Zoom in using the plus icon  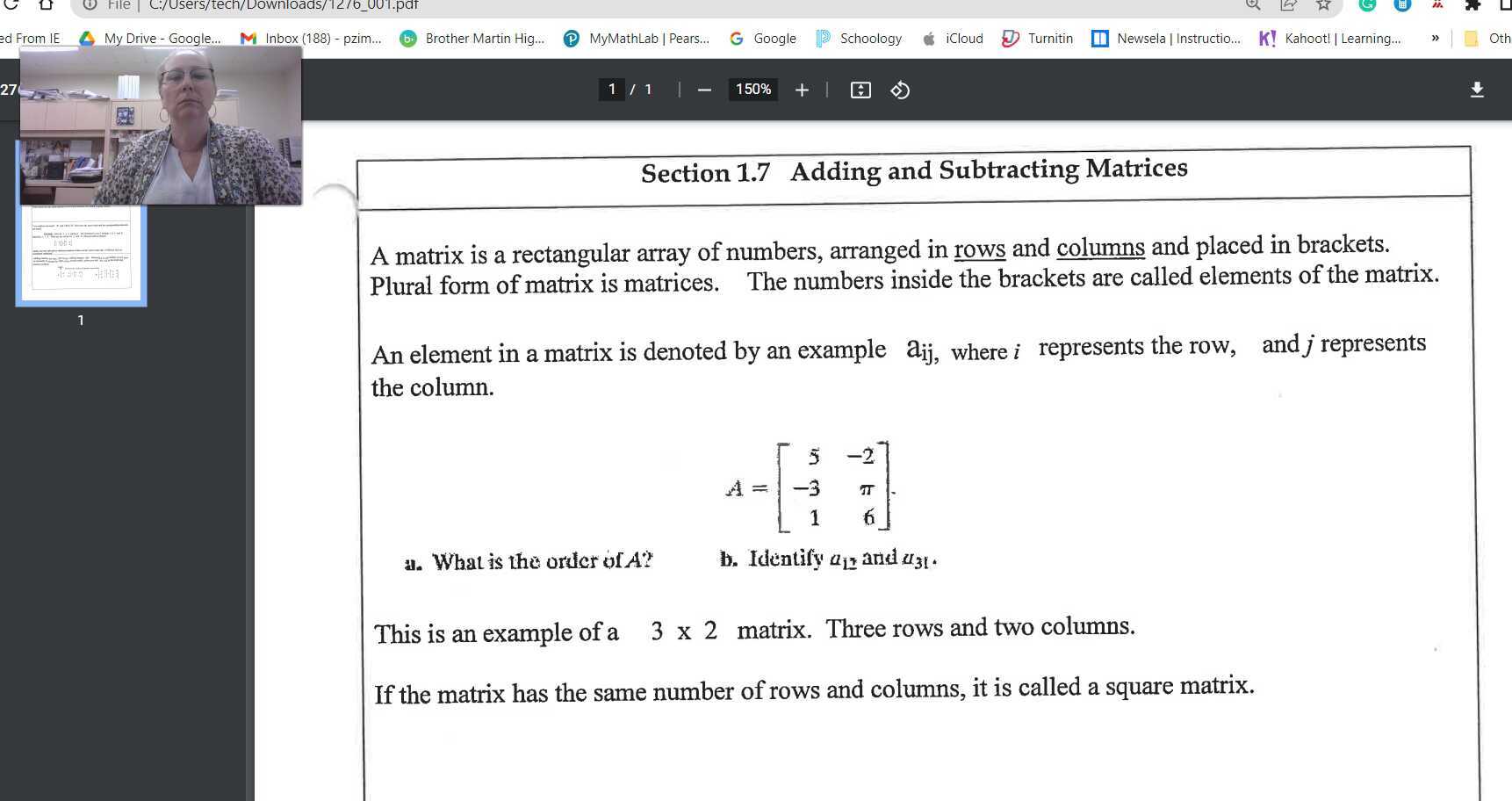tap(801, 89)
